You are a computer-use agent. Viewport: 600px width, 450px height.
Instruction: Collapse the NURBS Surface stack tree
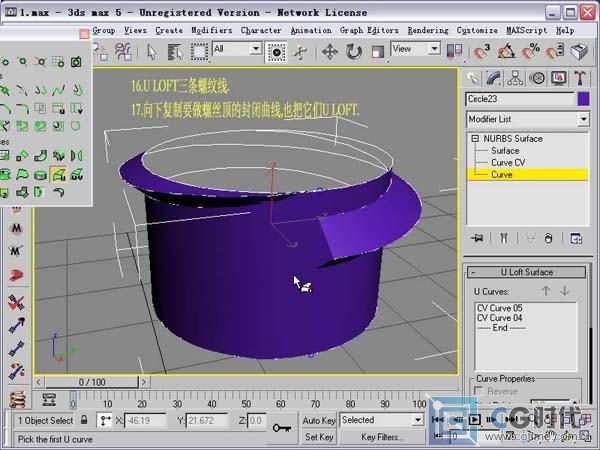click(x=475, y=139)
